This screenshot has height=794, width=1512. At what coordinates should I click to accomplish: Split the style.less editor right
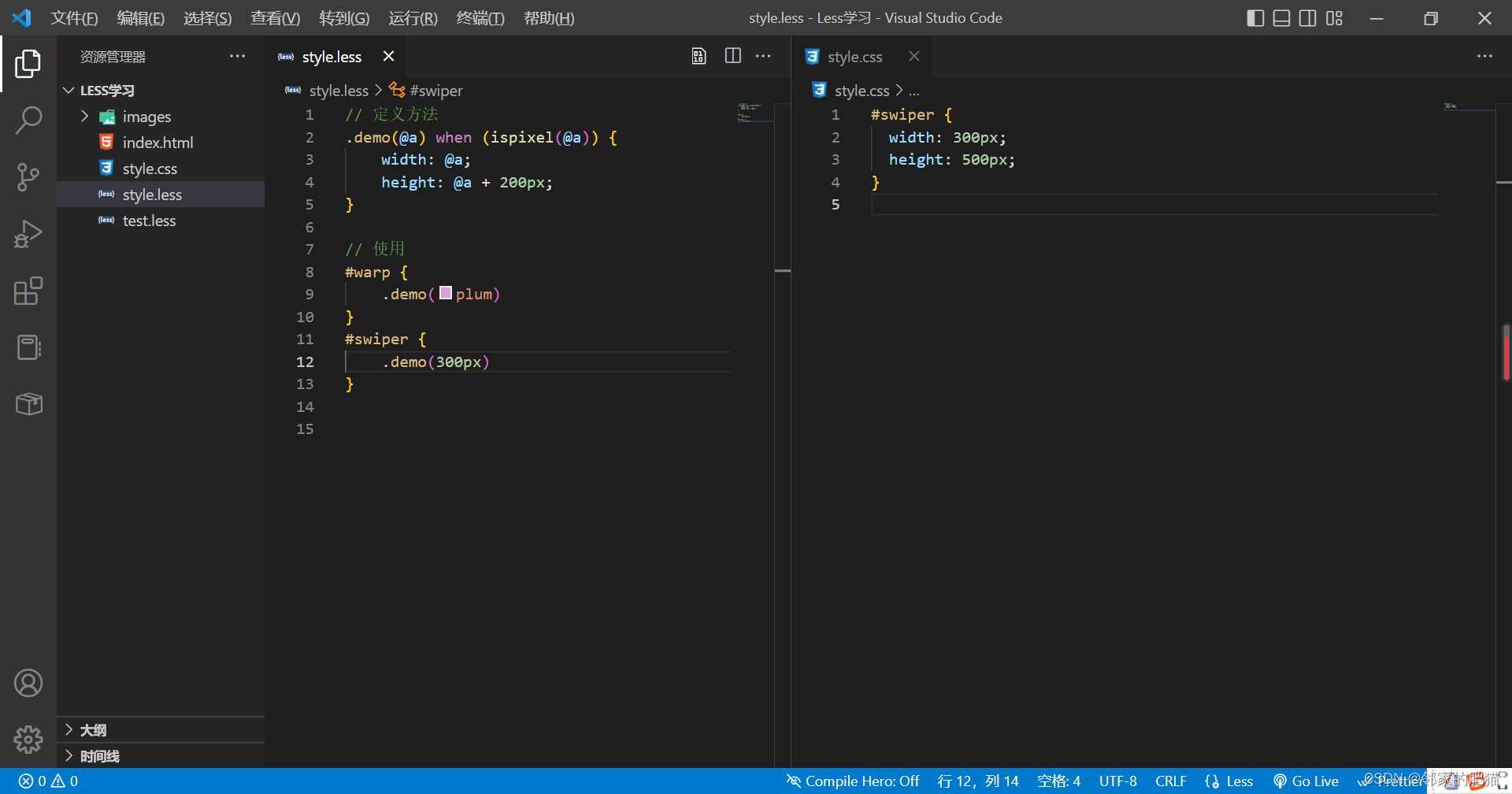tap(732, 56)
